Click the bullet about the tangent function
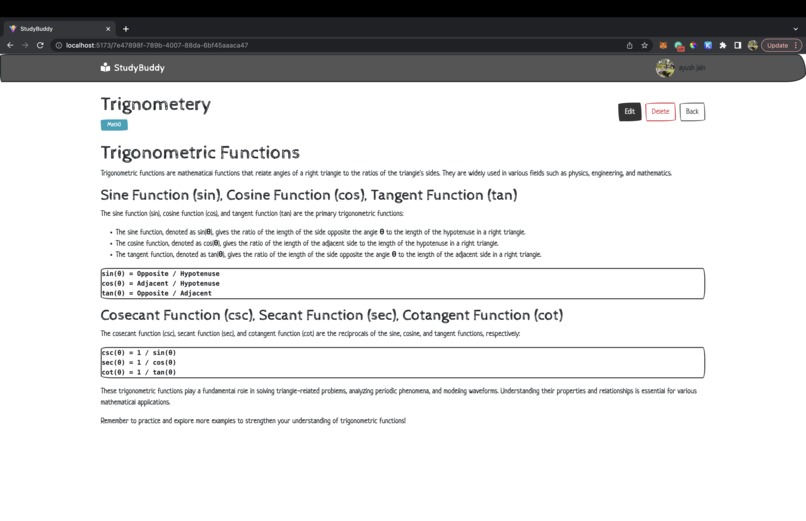This screenshot has width=806, height=521. [328, 254]
